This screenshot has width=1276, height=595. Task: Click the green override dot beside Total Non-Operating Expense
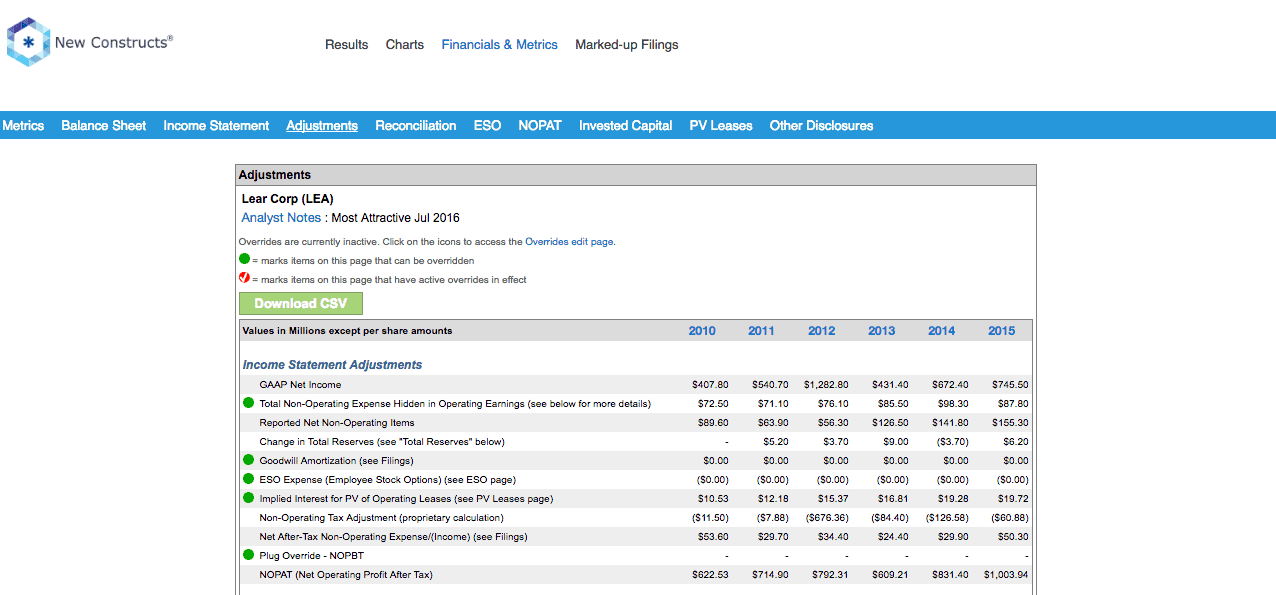pyautogui.click(x=248, y=403)
